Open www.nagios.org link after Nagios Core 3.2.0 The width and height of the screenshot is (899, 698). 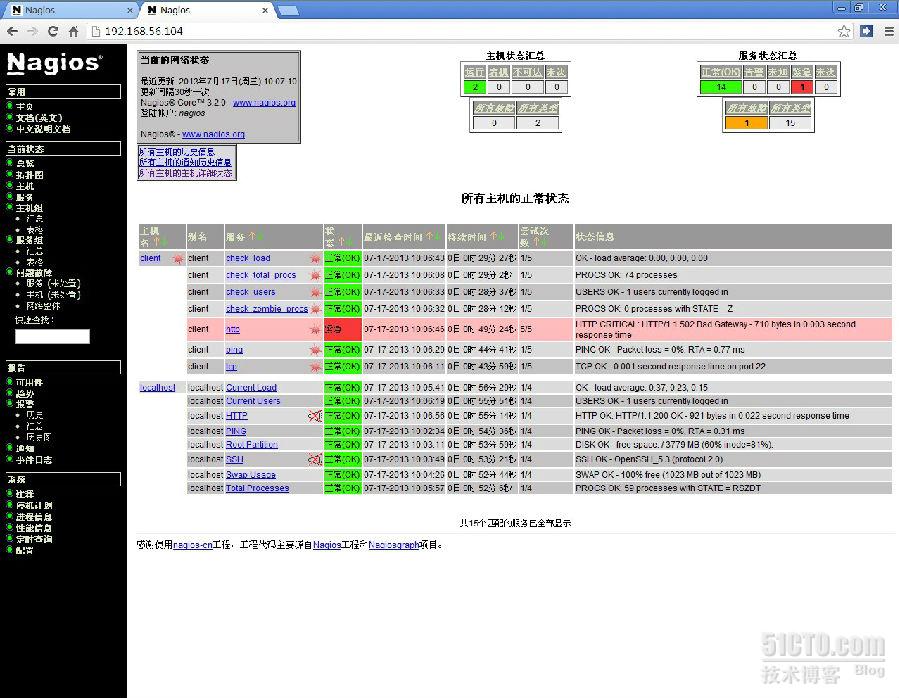(264, 103)
